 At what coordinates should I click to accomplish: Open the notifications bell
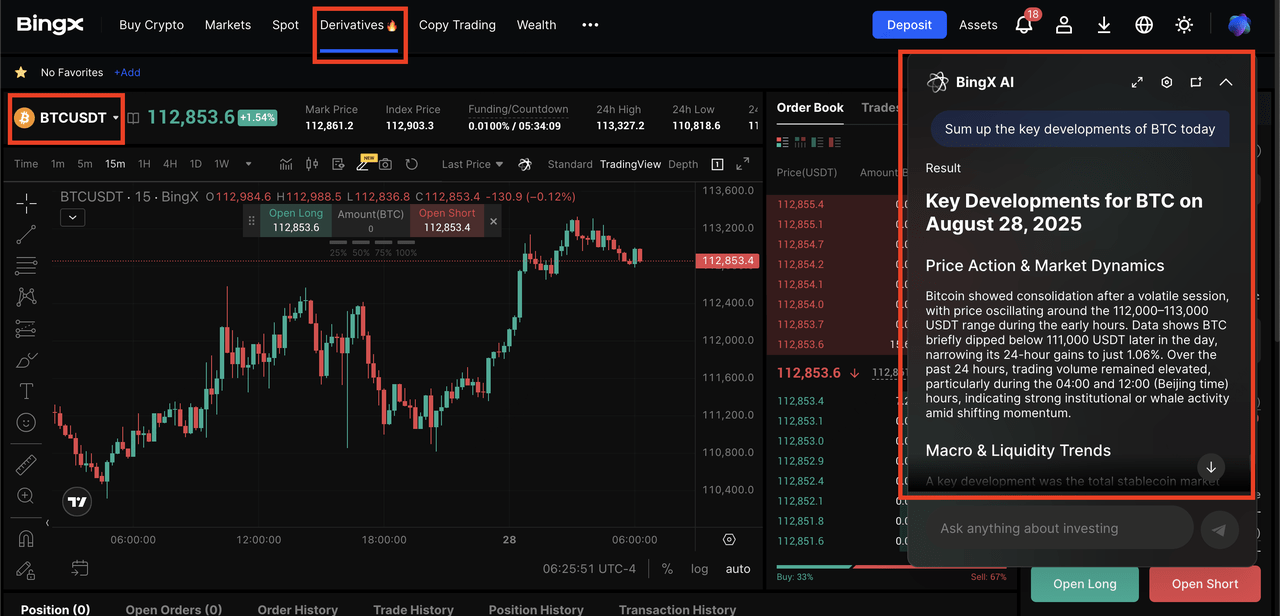click(x=1024, y=25)
